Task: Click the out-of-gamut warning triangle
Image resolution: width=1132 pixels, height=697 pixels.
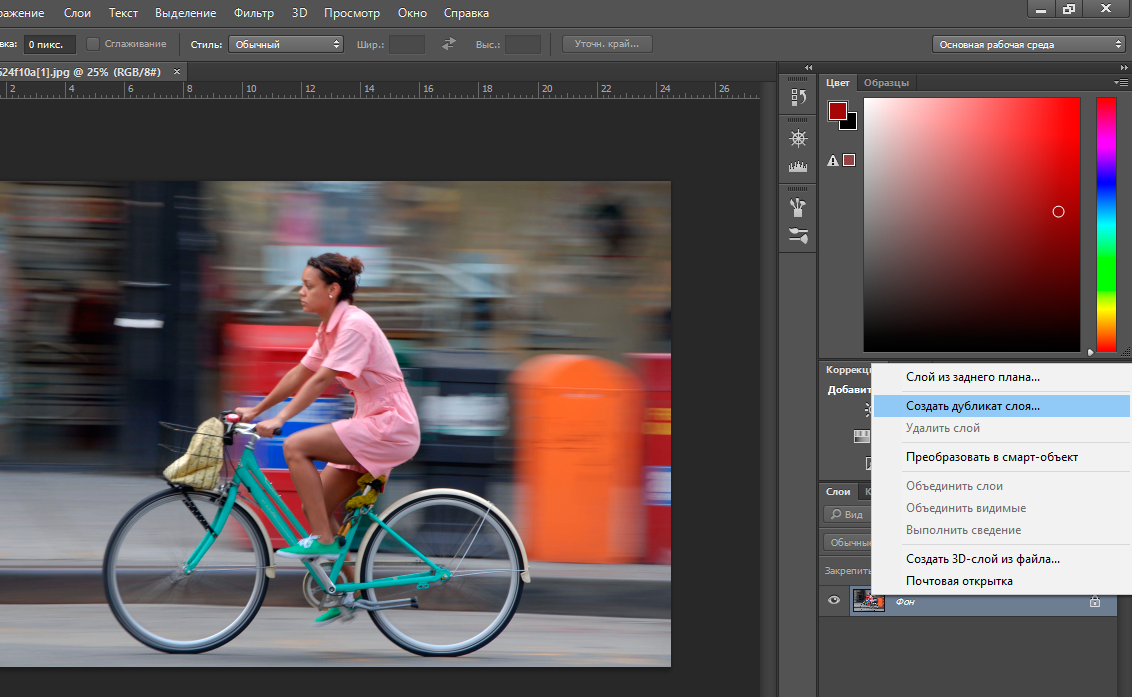Action: coord(832,160)
